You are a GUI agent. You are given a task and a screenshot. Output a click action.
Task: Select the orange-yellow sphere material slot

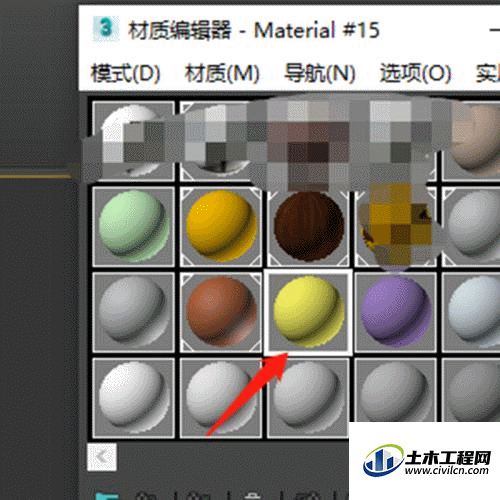(x=221, y=227)
